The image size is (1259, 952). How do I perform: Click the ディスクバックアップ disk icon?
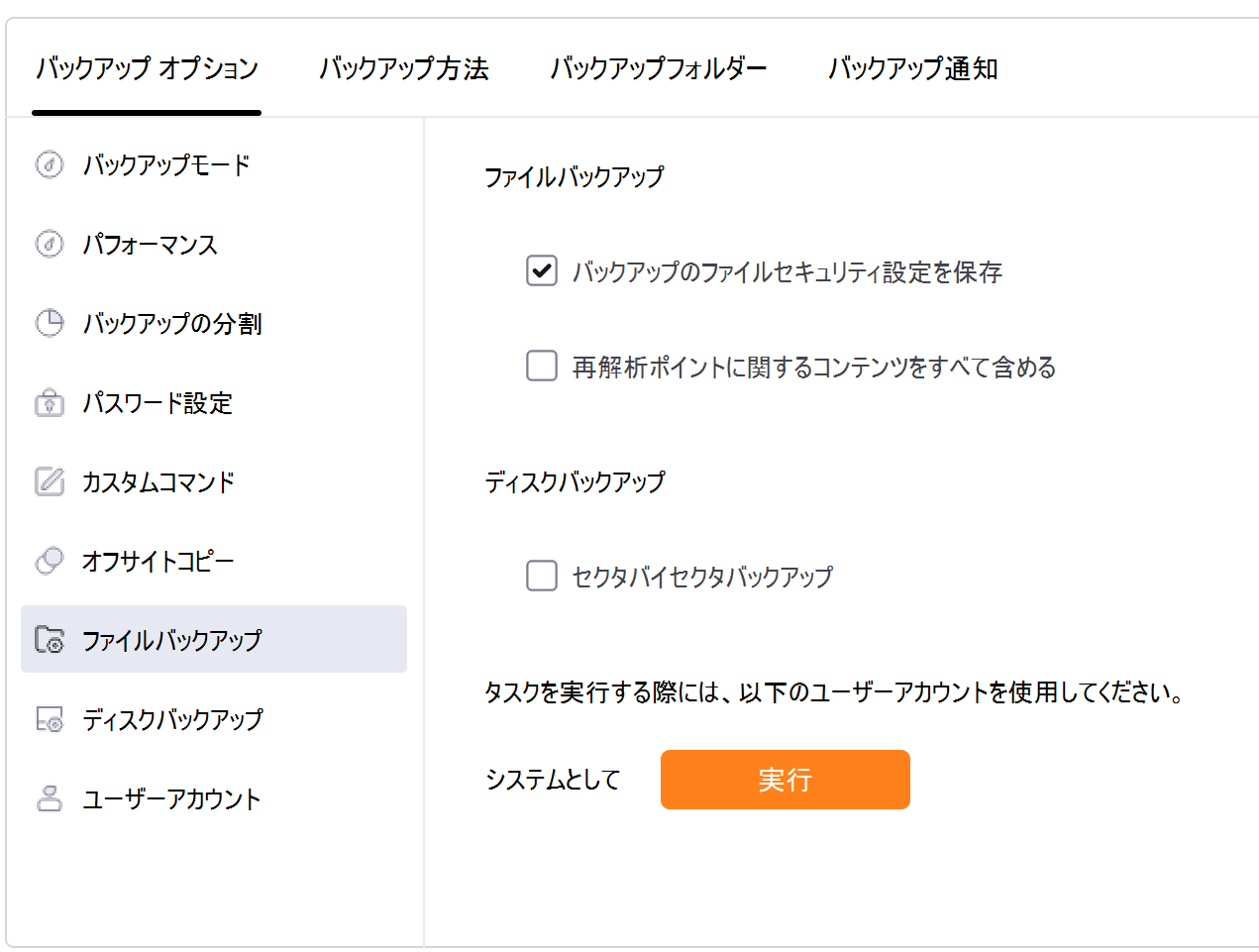(50, 719)
